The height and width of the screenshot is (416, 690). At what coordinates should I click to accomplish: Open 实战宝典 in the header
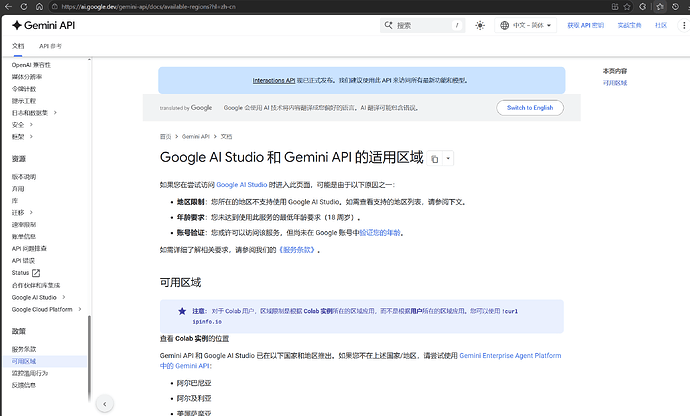(x=629, y=26)
